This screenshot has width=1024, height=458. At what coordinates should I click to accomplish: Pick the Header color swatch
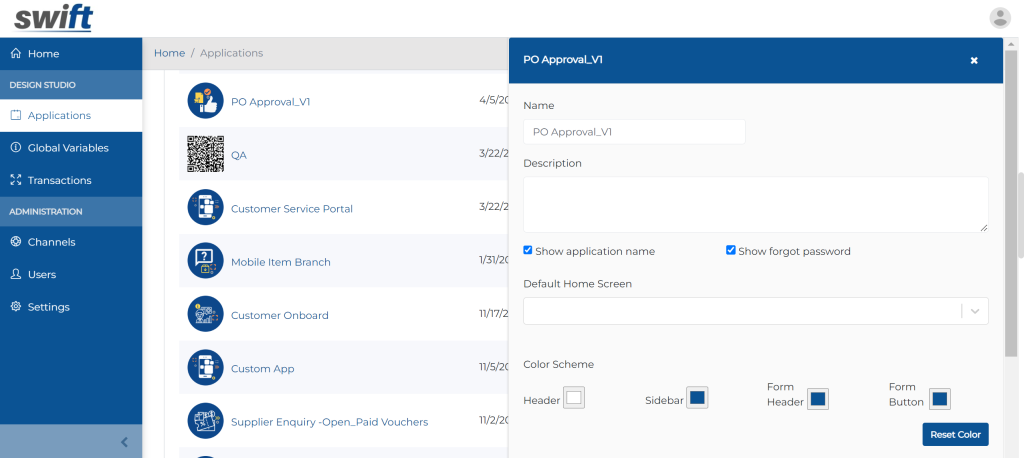pyautogui.click(x=574, y=398)
